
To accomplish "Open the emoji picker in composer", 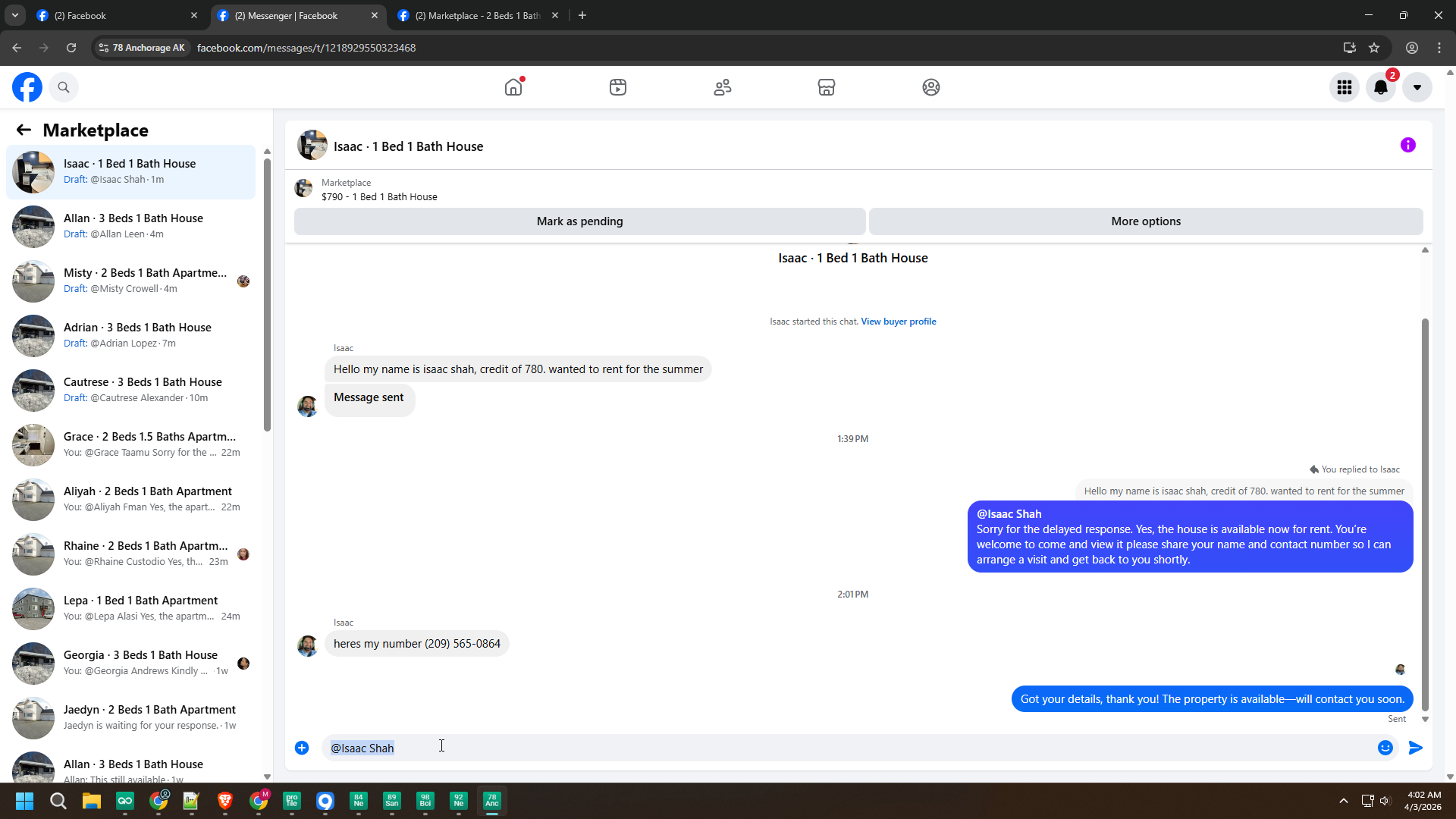I will coord(1385,748).
